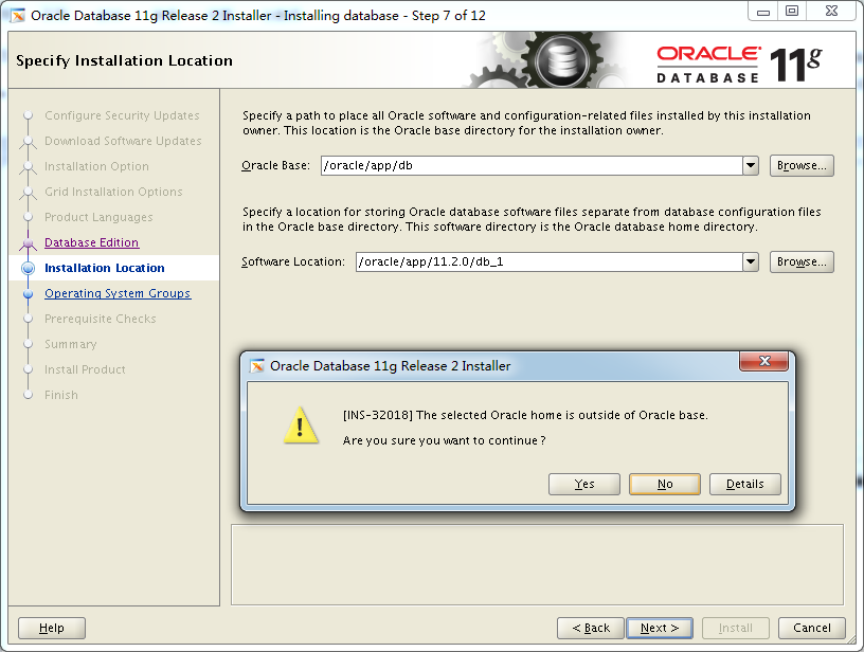Click the Product Languages step
This screenshot has height=653, width=864.
99,217
